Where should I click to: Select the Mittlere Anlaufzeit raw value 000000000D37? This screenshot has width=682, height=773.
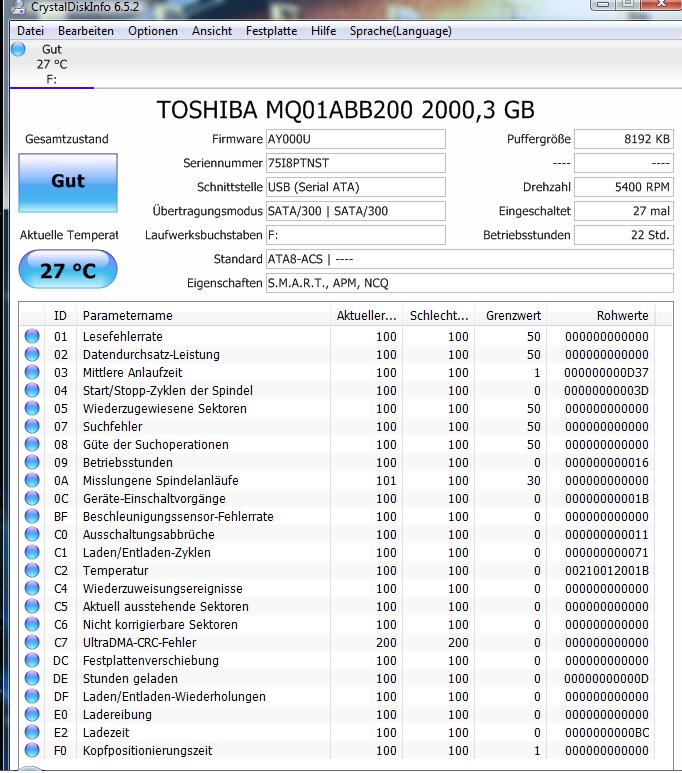(x=607, y=373)
